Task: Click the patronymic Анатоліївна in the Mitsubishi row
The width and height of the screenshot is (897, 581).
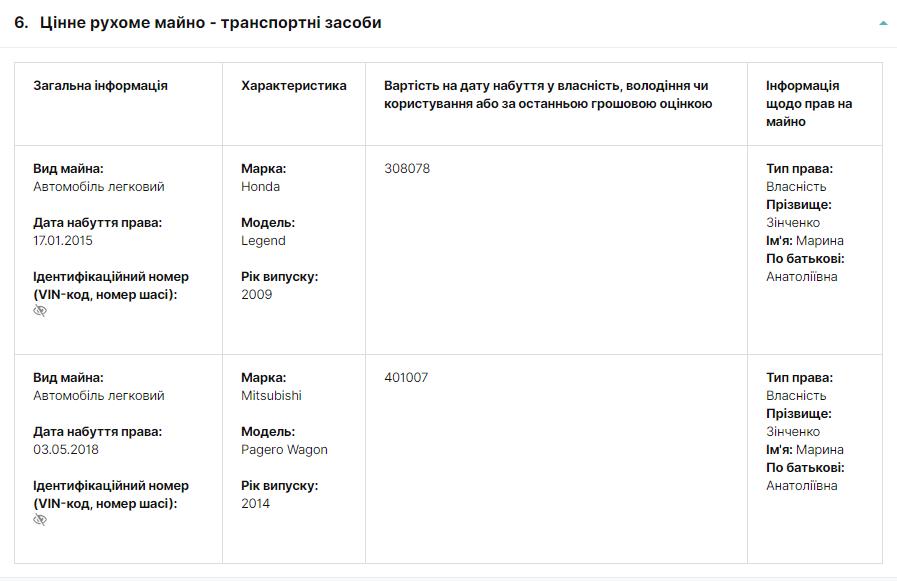Action: coord(802,486)
